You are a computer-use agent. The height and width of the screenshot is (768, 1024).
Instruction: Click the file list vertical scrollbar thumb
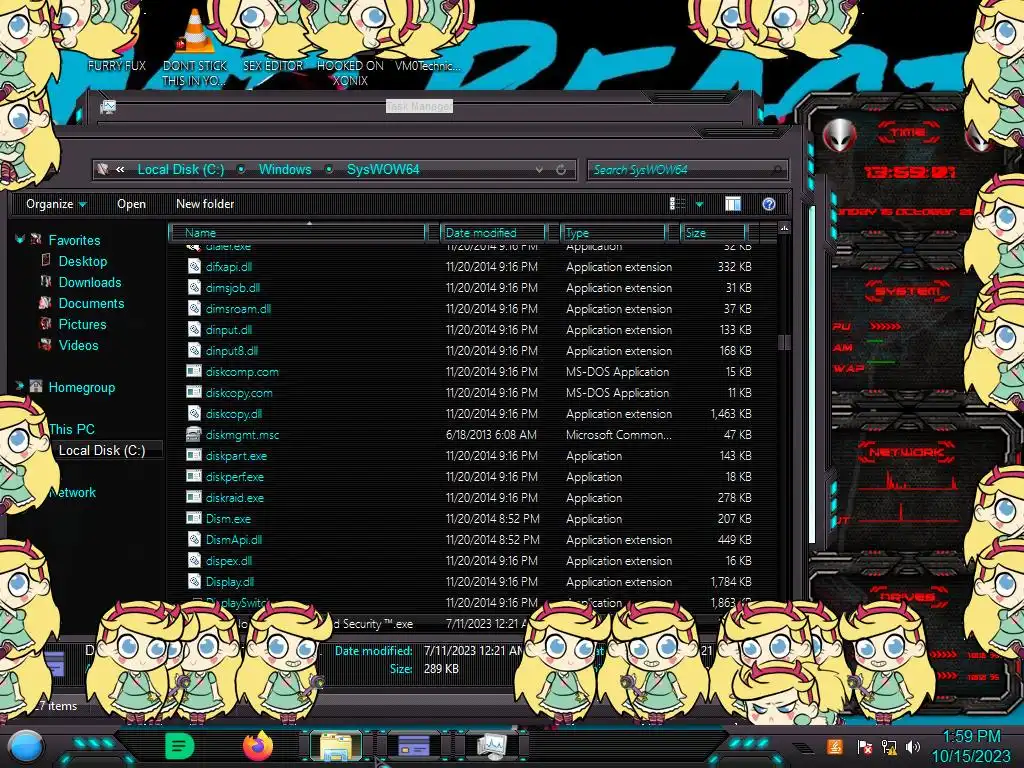(x=784, y=342)
